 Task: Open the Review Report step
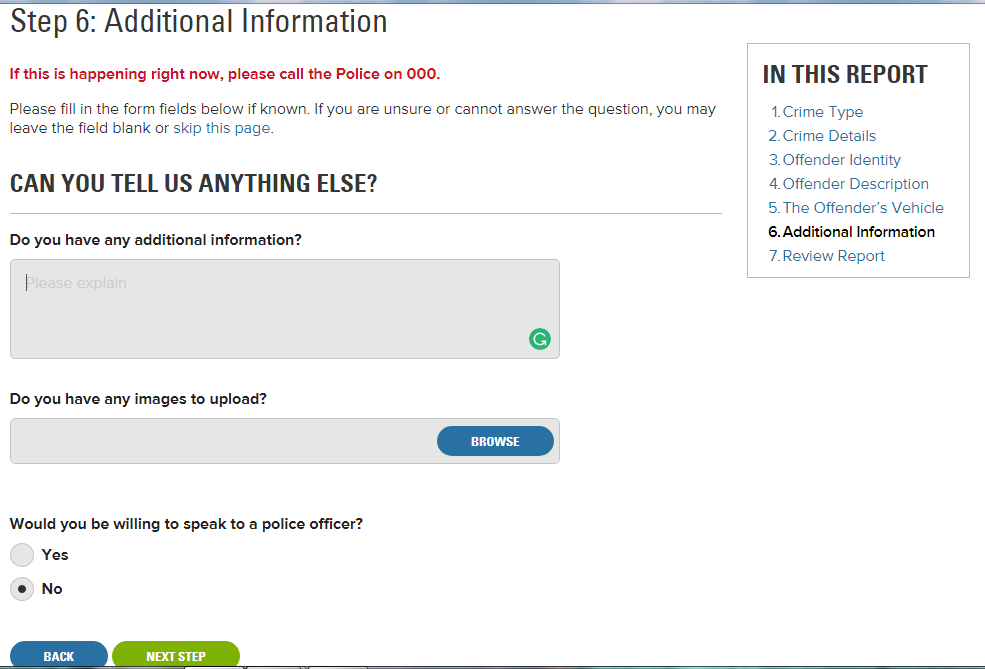point(833,256)
